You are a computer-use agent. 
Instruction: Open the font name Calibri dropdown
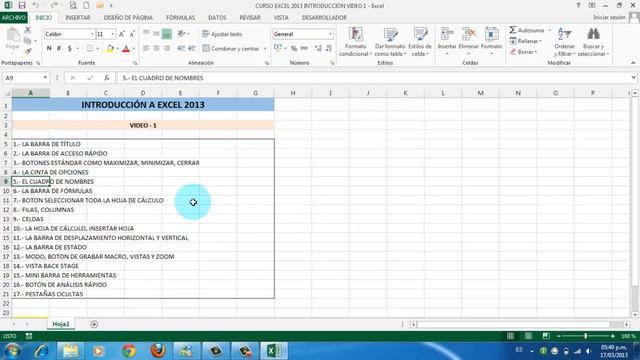92,34
